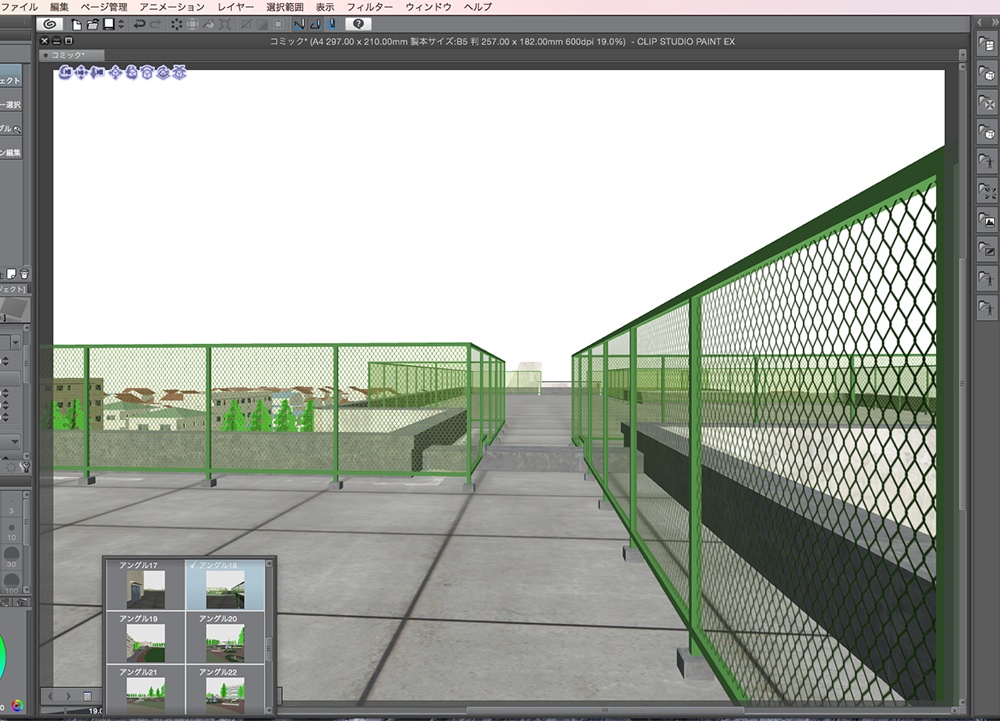This screenshot has height=721, width=1000.
Task: Enable the snap to ruler toggle in the toolbar
Action: coord(298,25)
